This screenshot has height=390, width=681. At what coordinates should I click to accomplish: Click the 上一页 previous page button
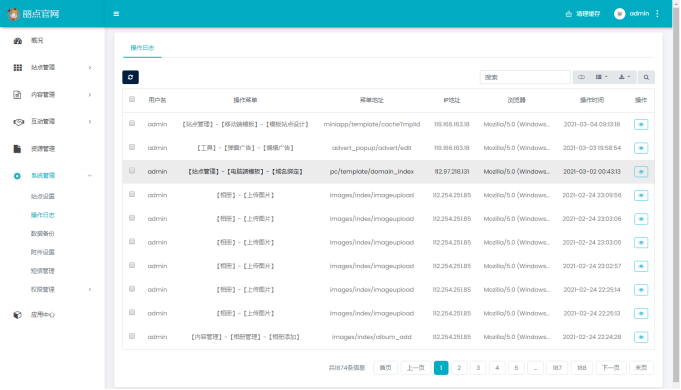pyautogui.click(x=416, y=368)
